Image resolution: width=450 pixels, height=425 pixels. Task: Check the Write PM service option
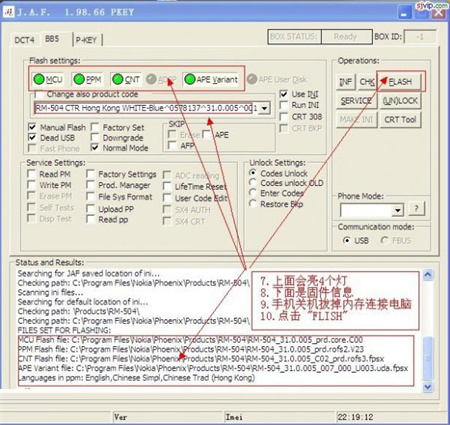(x=31, y=185)
